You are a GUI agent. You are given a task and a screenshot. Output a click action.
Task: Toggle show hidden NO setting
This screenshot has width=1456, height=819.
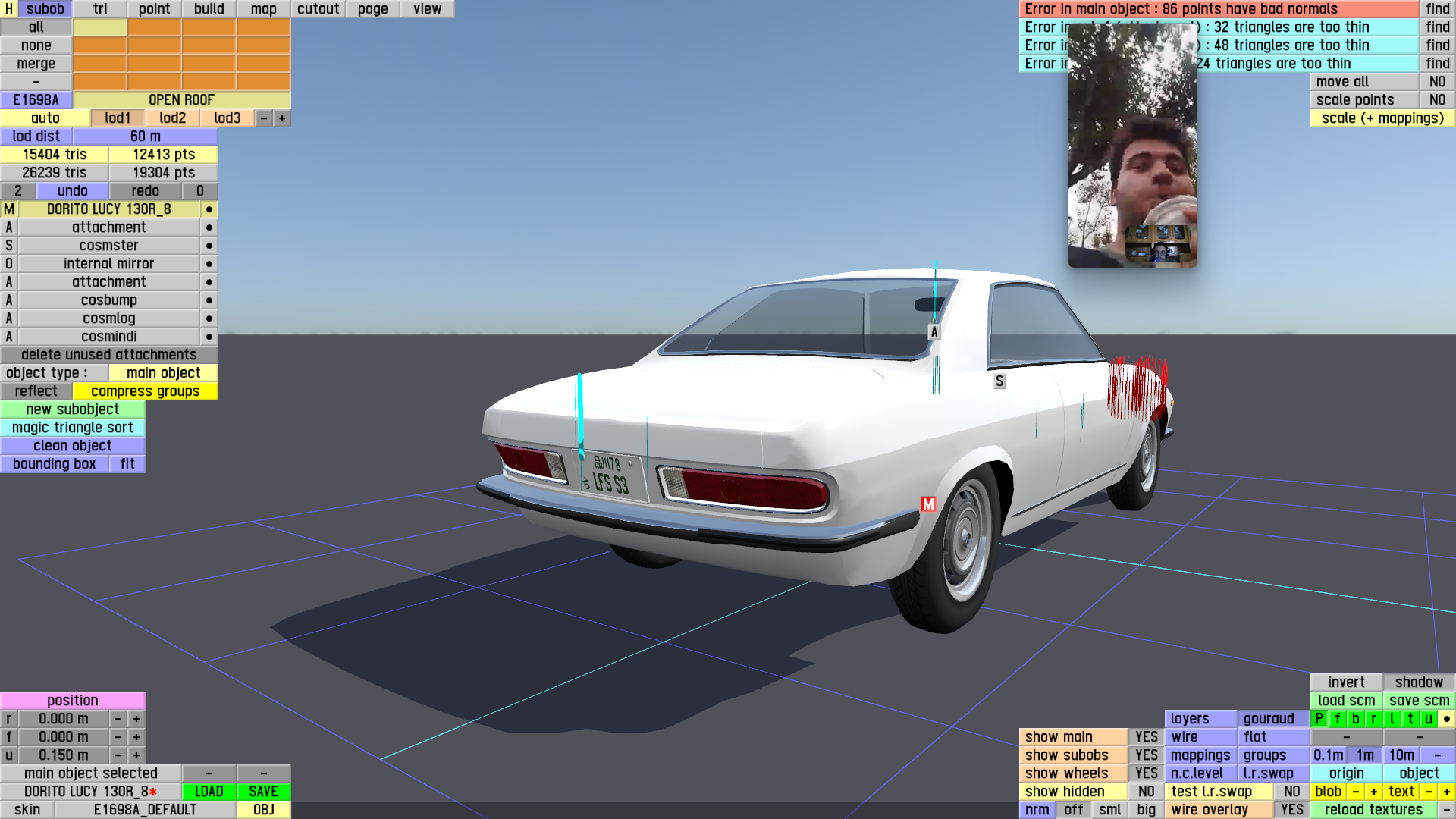click(1146, 791)
